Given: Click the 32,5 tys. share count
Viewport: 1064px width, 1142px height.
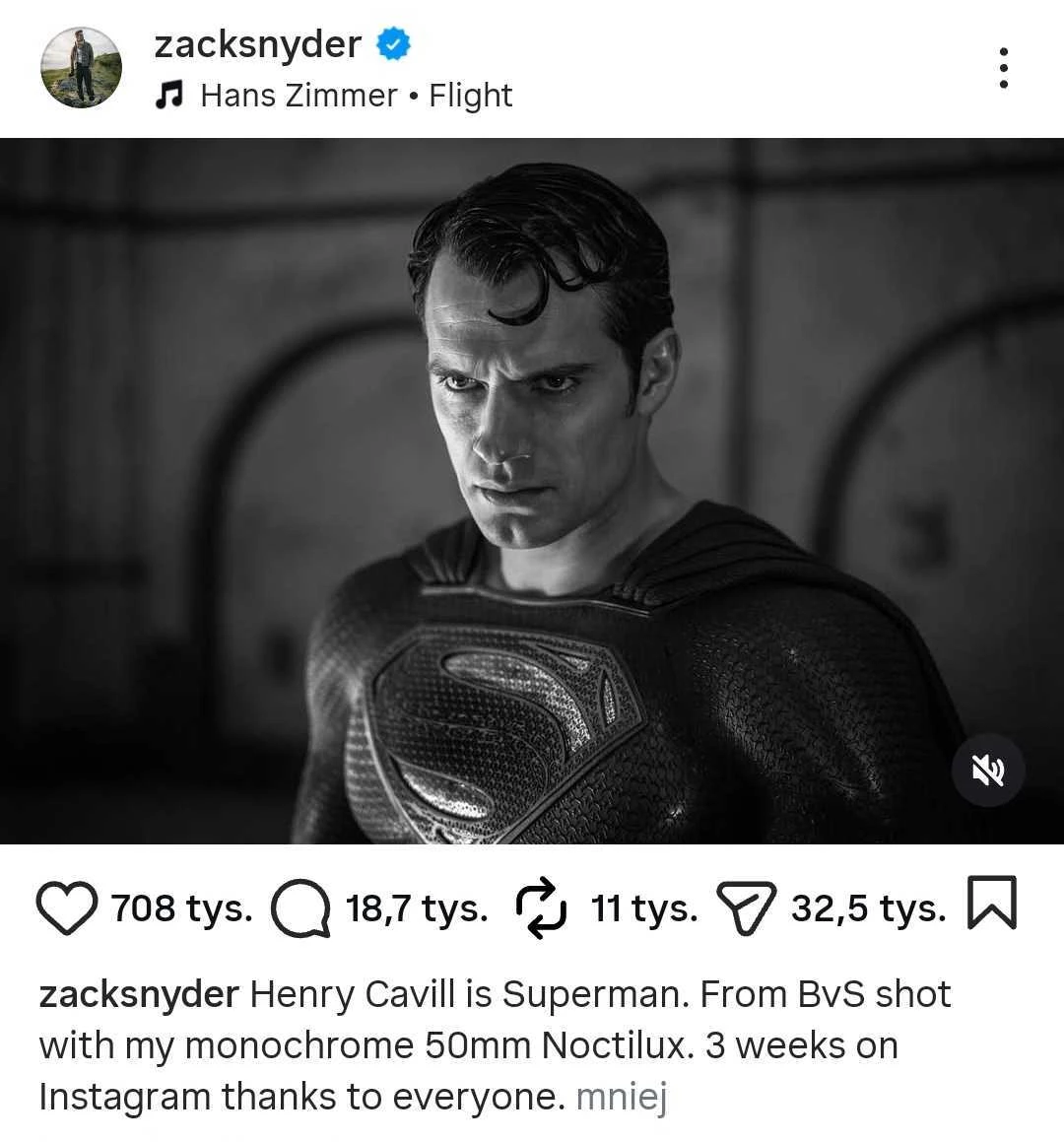Looking at the screenshot, I should [x=867, y=908].
